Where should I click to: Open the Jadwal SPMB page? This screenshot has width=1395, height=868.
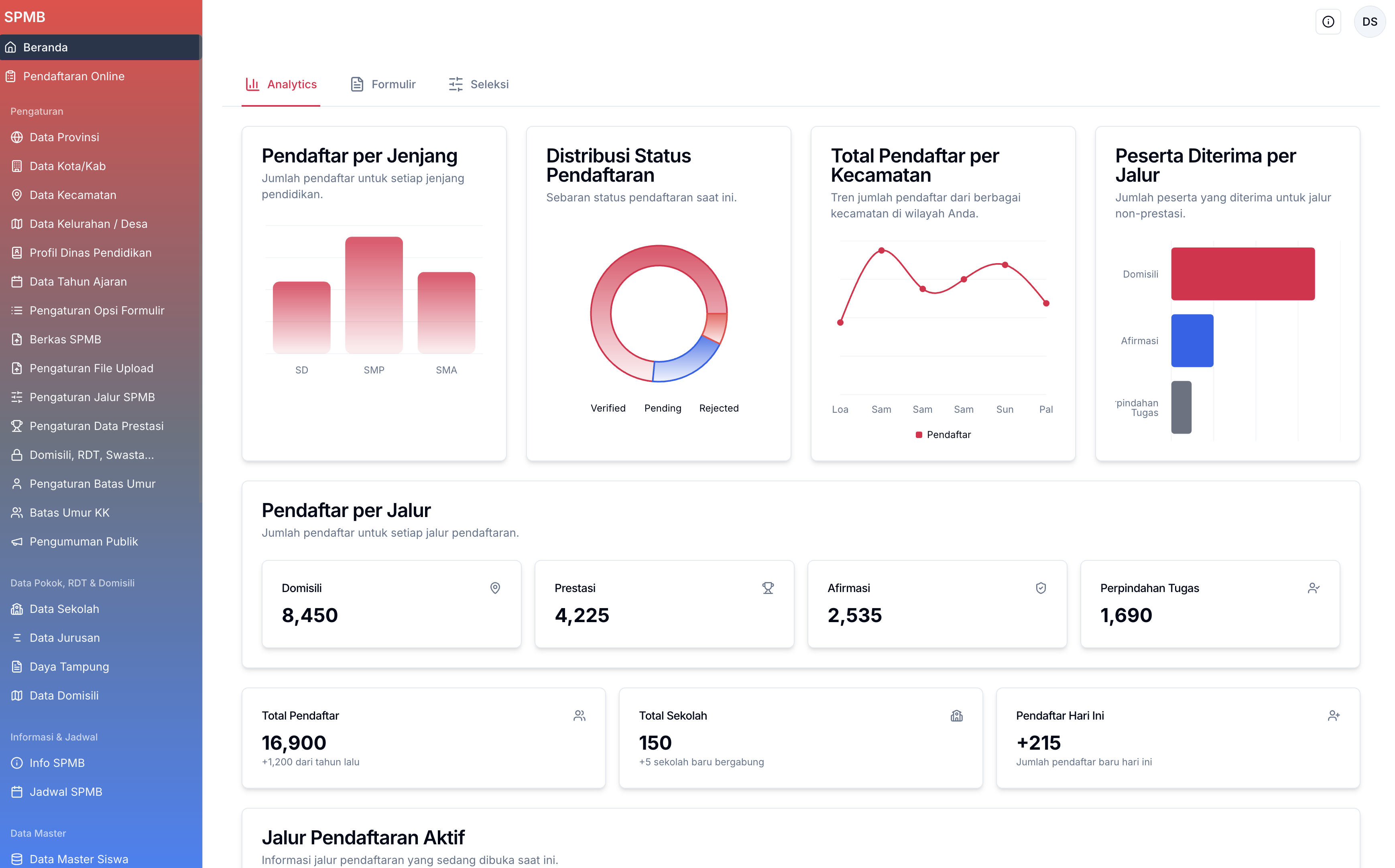65,792
